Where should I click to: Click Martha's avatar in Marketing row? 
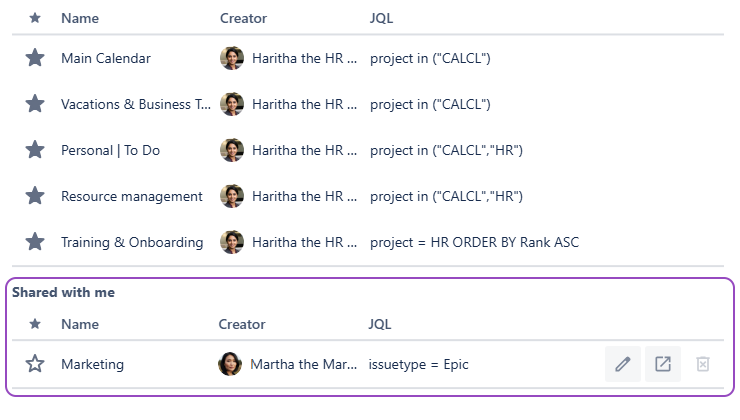pyautogui.click(x=230, y=364)
